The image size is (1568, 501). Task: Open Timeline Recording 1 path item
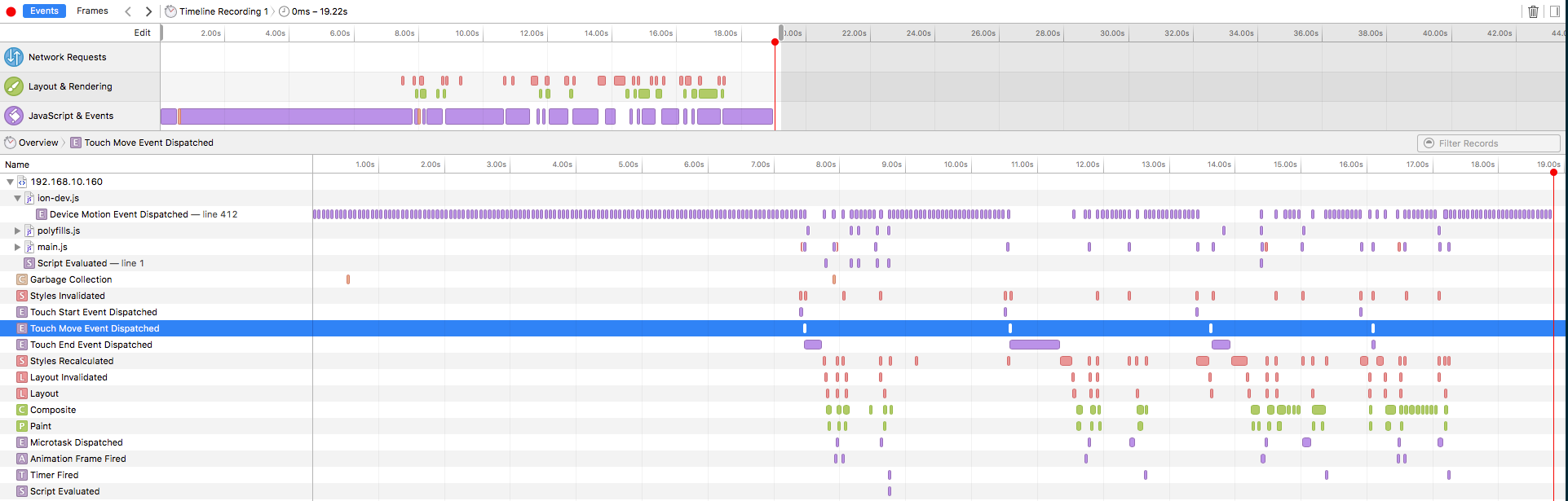tap(217, 11)
